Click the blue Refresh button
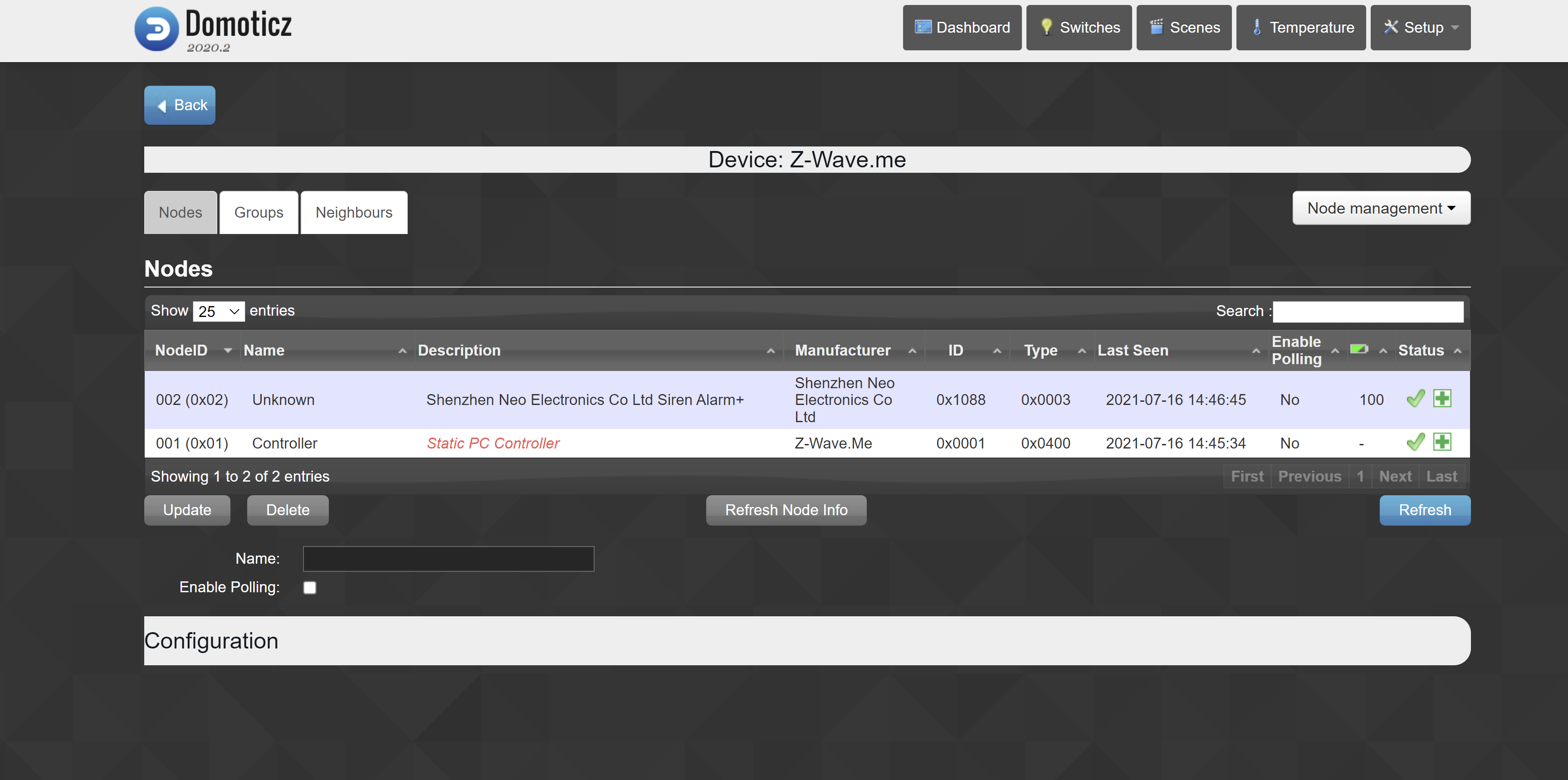Viewport: 1568px width, 780px height. pyautogui.click(x=1424, y=510)
